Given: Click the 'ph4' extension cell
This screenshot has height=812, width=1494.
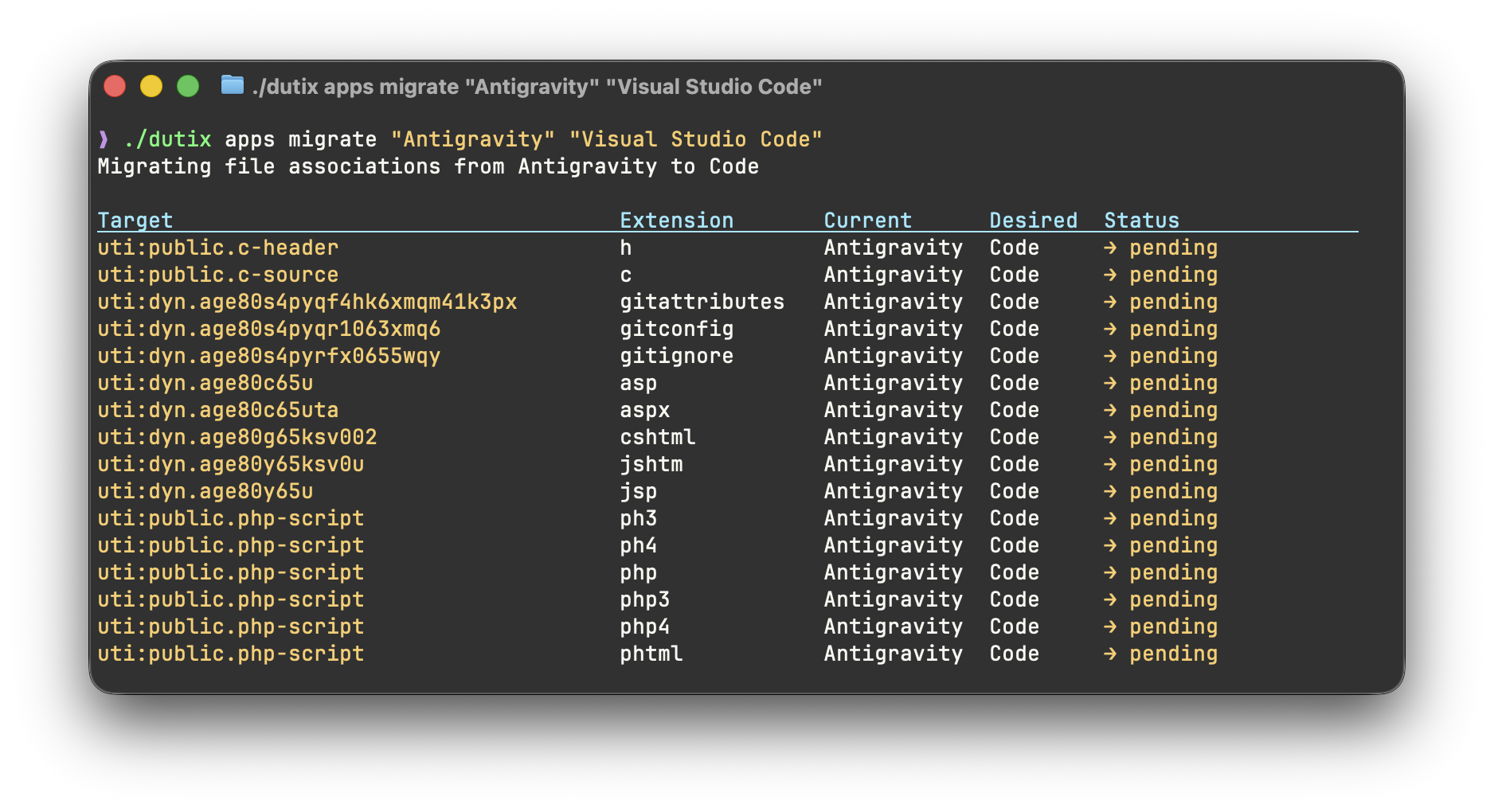Looking at the screenshot, I should coord(639,545).
